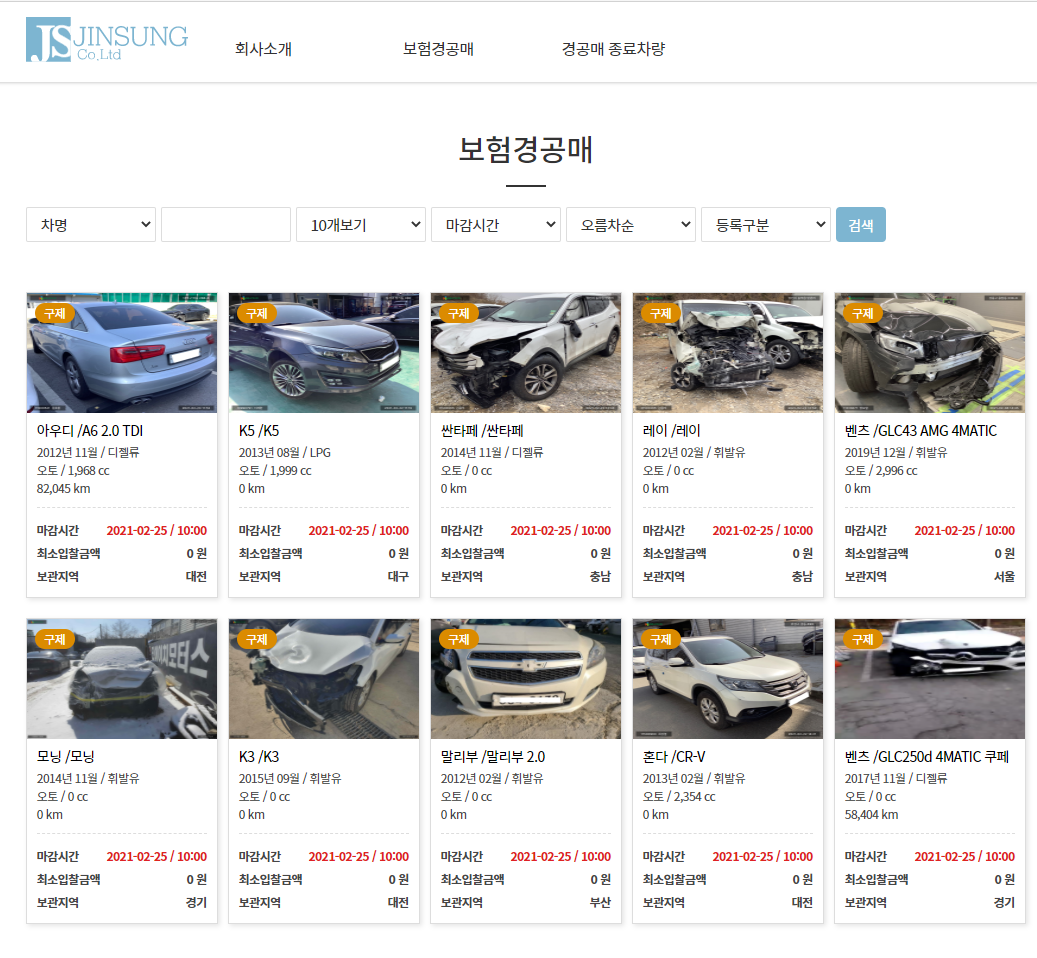The height and width of the screenshot is (958, 1037).
Task: Click the 58,404 km mileage text
Action: [x=872, y=815]
